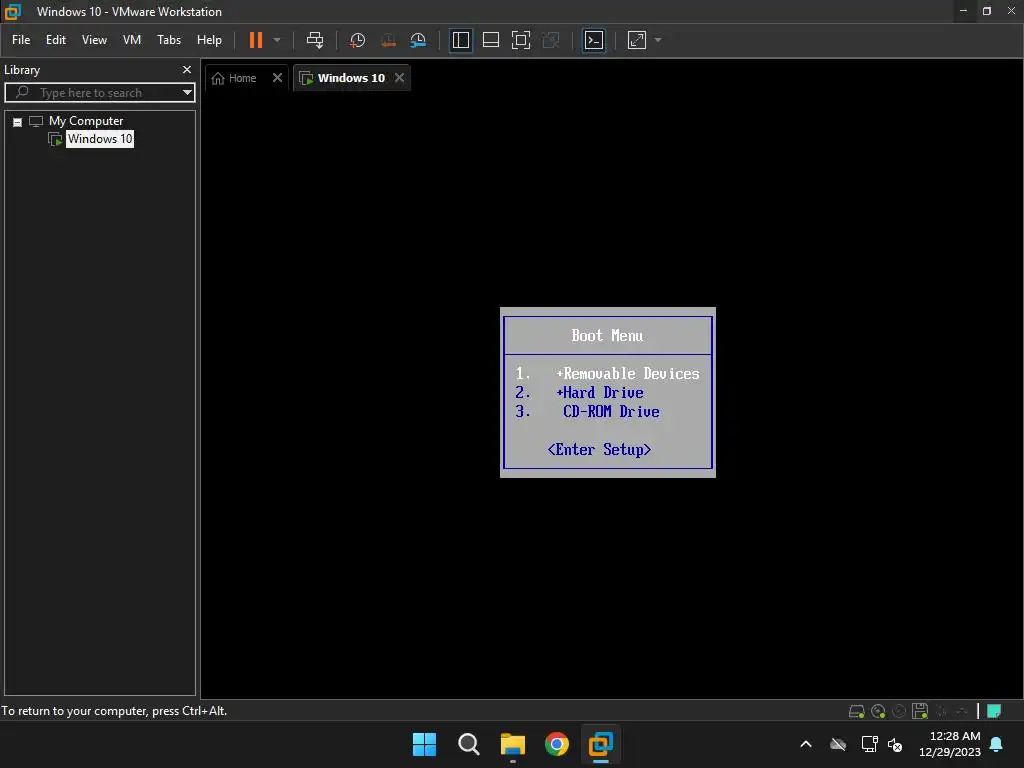The height and width of the screenshot is (768, 1024).
Task: Open Google Chrome from taskbar
Action: (x=557, y=744)
